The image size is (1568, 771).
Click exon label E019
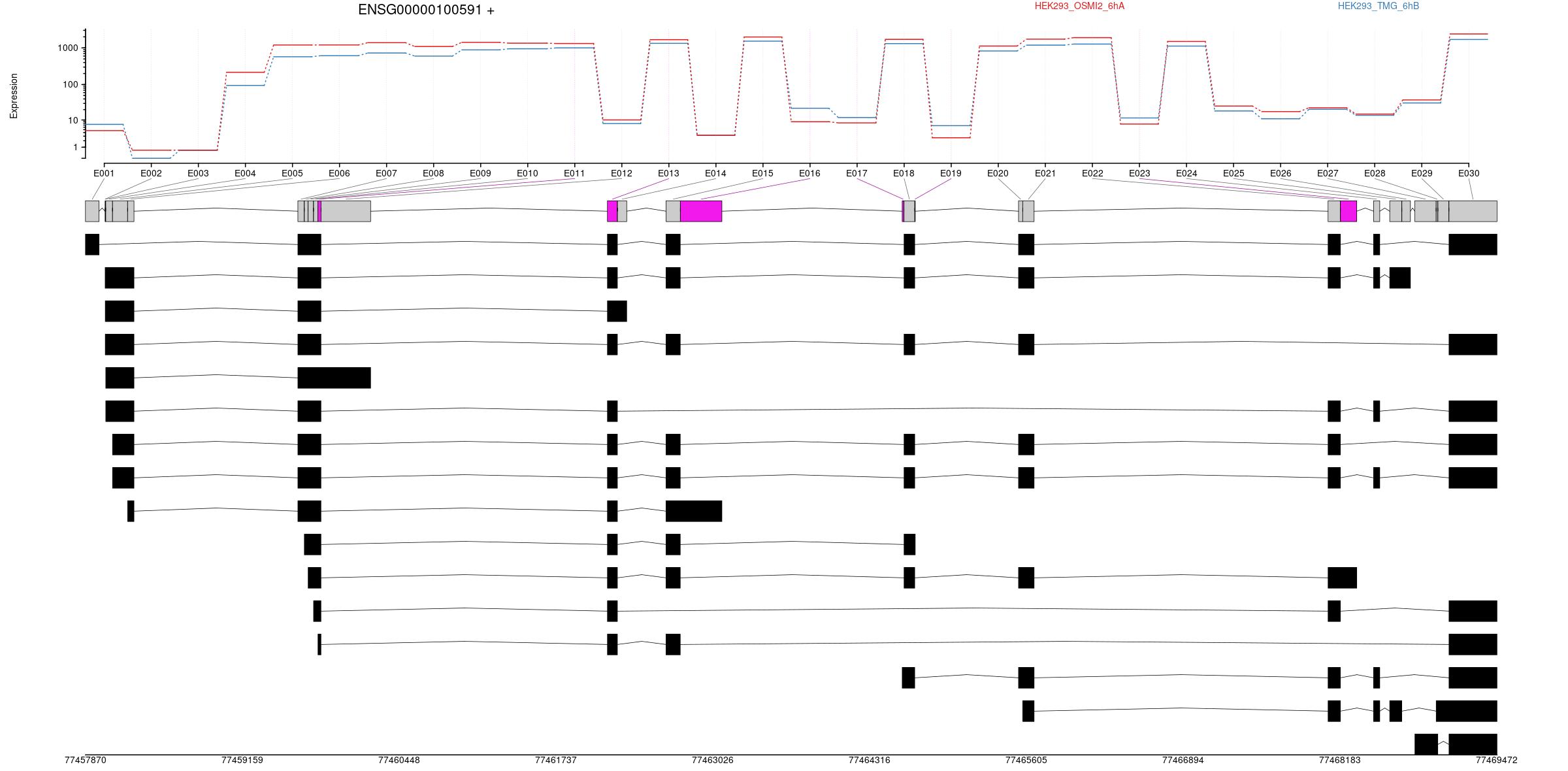951,173
